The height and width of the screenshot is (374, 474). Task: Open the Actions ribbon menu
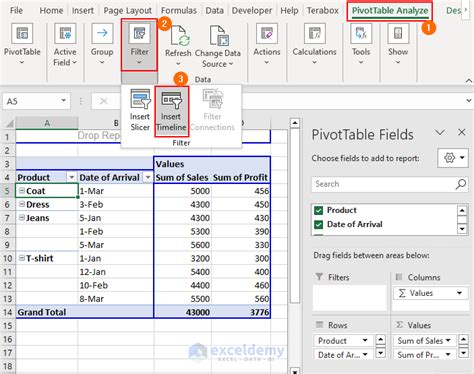click(267, 44)
